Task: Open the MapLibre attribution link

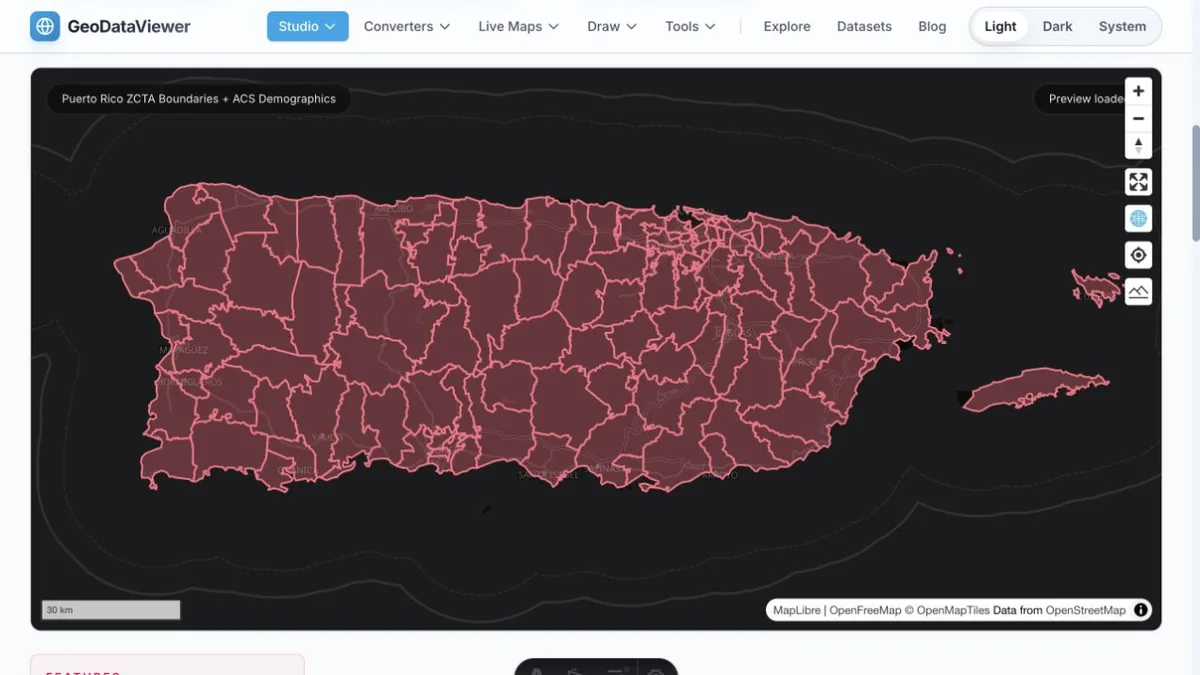Action: pyautogui.click(x=797, y=610)
